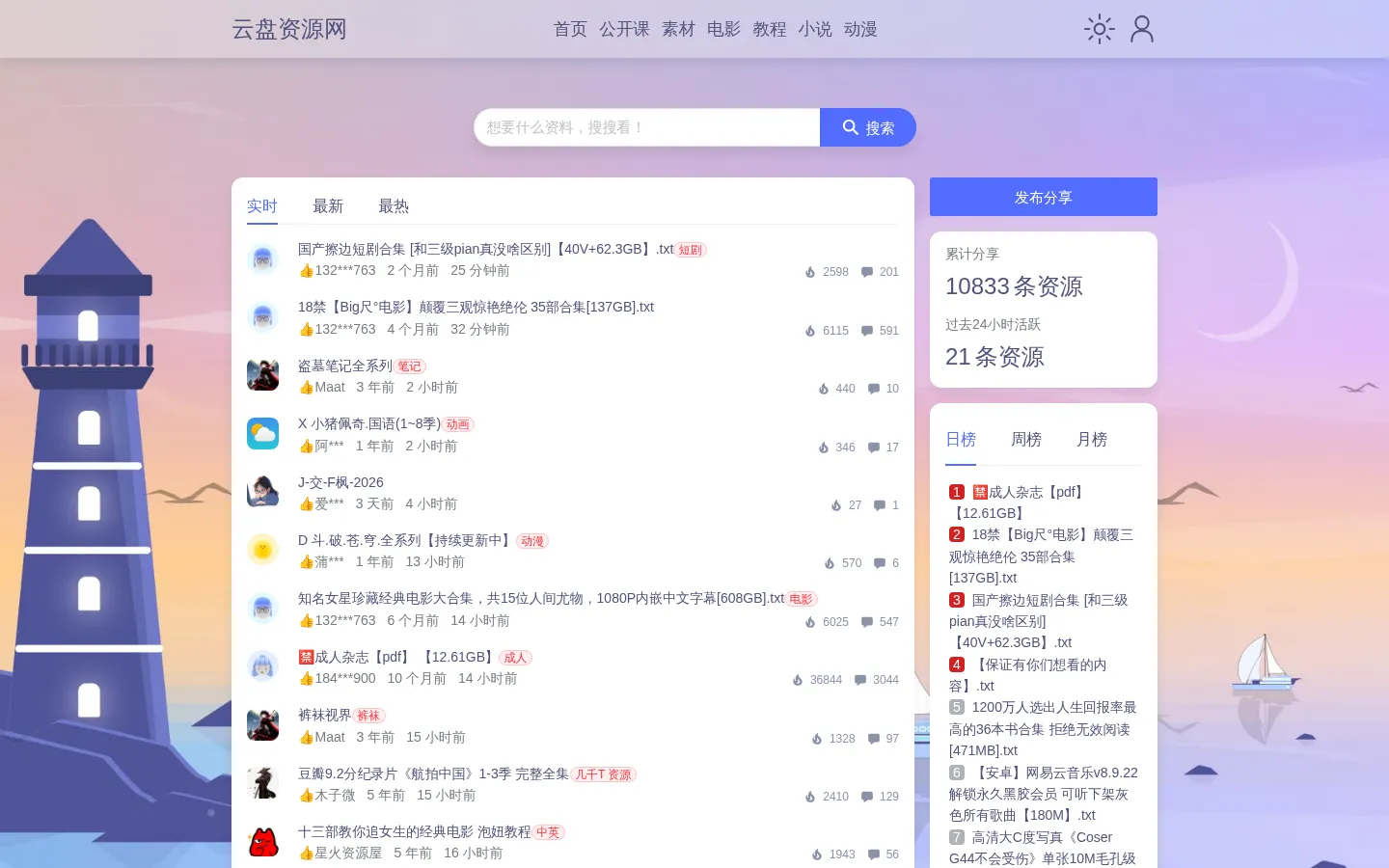Click comment icon on 裤袜视界 row
Viewport: 1389px width, 868px height.
click(x=873, y=739)
